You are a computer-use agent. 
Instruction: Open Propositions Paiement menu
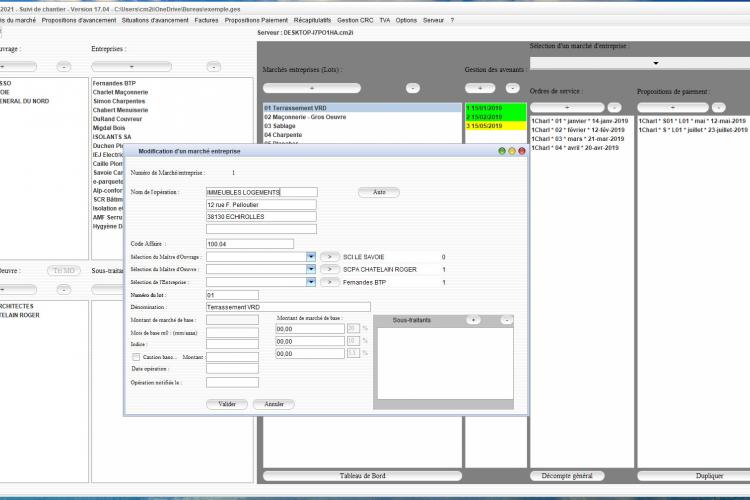coord(256,20)
